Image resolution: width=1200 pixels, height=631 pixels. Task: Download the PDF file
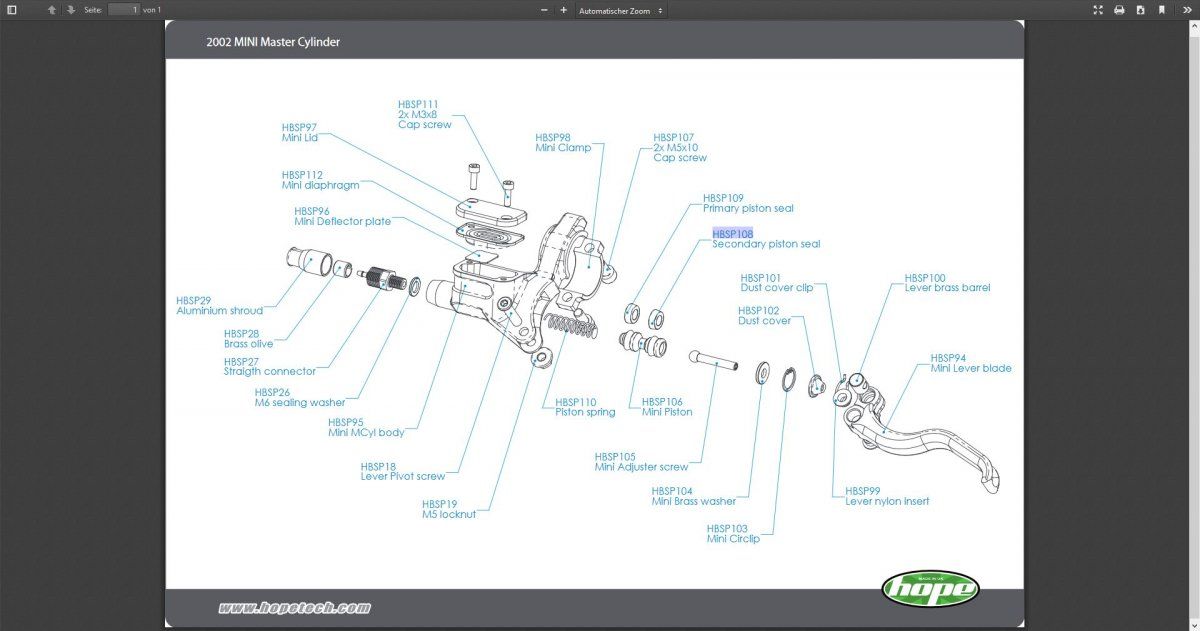[1140, 10]
